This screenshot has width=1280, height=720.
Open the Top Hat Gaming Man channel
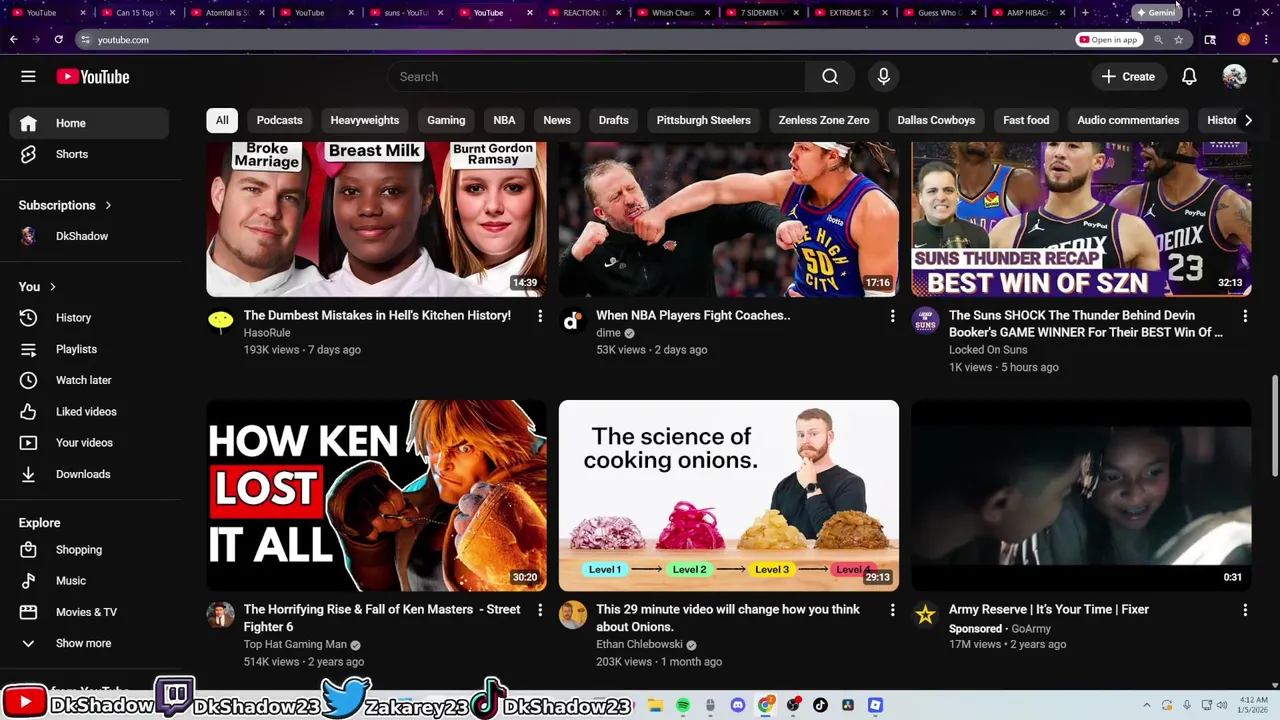pos(295,645)
